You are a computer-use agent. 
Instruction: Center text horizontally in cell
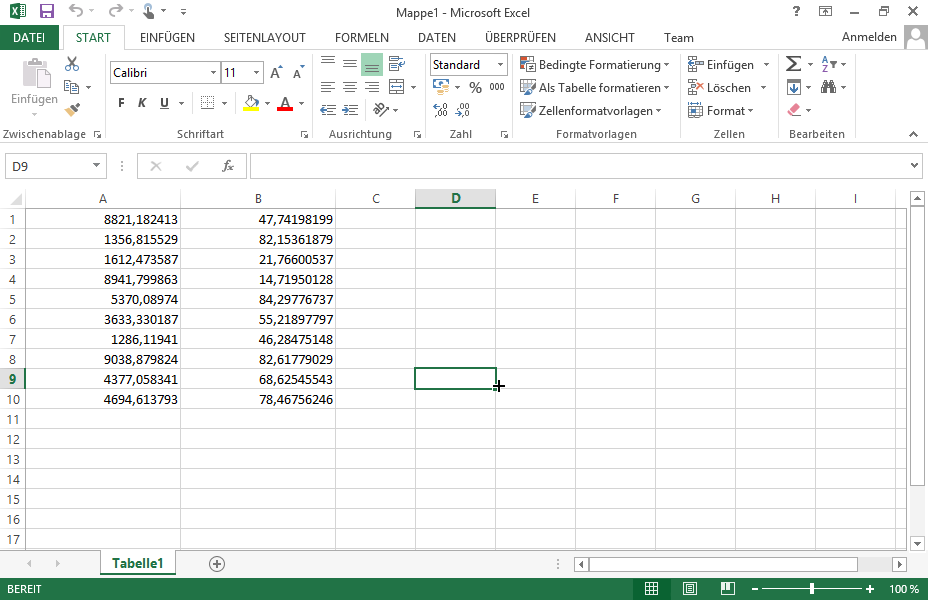click(x=350, y=87)
